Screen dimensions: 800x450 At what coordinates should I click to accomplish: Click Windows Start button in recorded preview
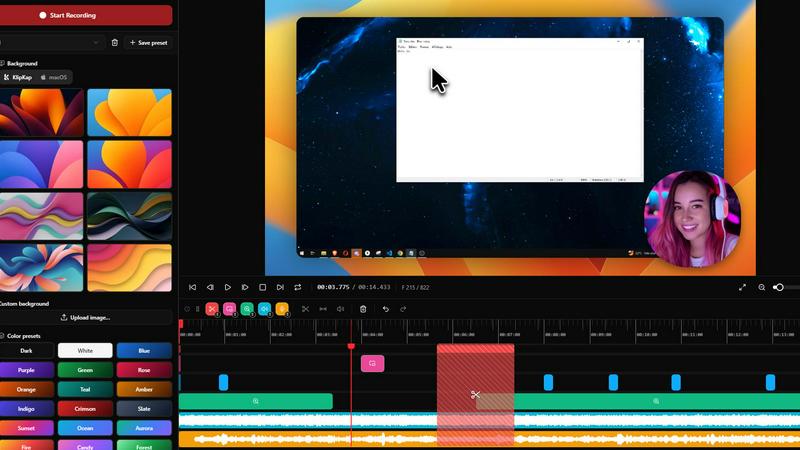tap(302, 253)
